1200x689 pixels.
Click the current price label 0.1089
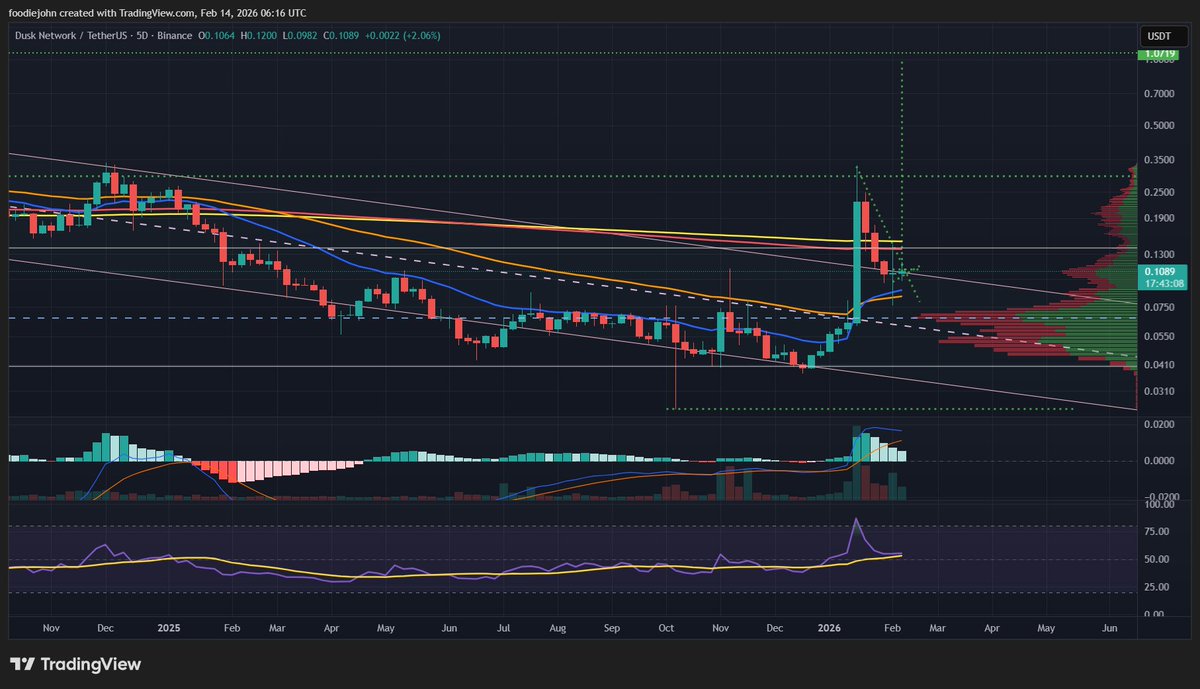point(1162,270)
